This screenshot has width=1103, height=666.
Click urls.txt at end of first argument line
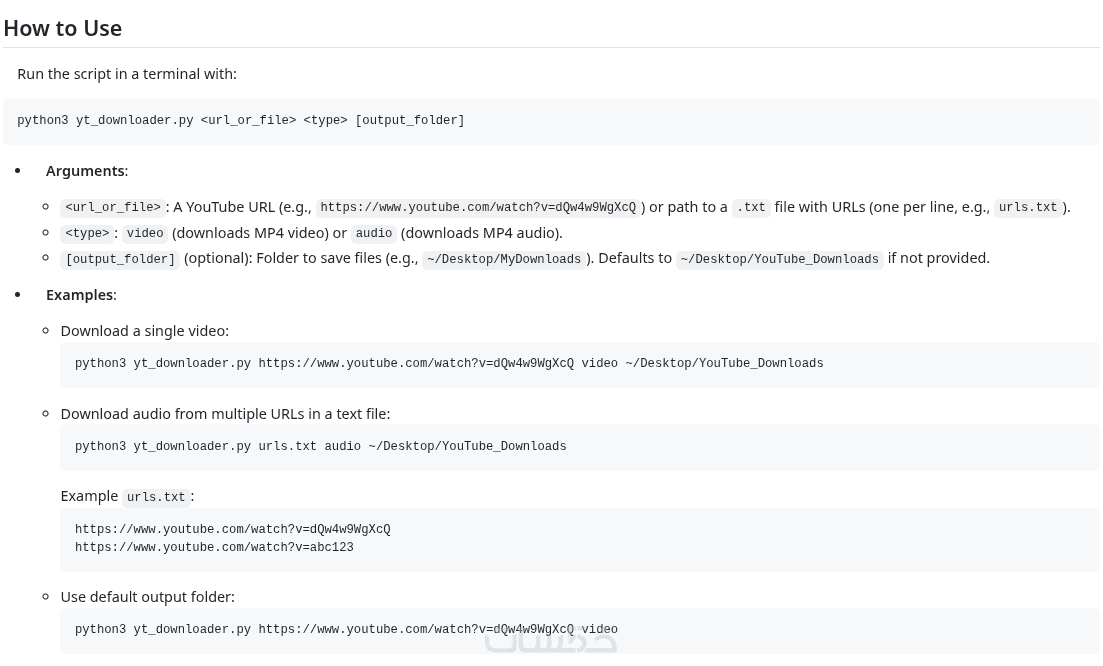[1027, 208]
